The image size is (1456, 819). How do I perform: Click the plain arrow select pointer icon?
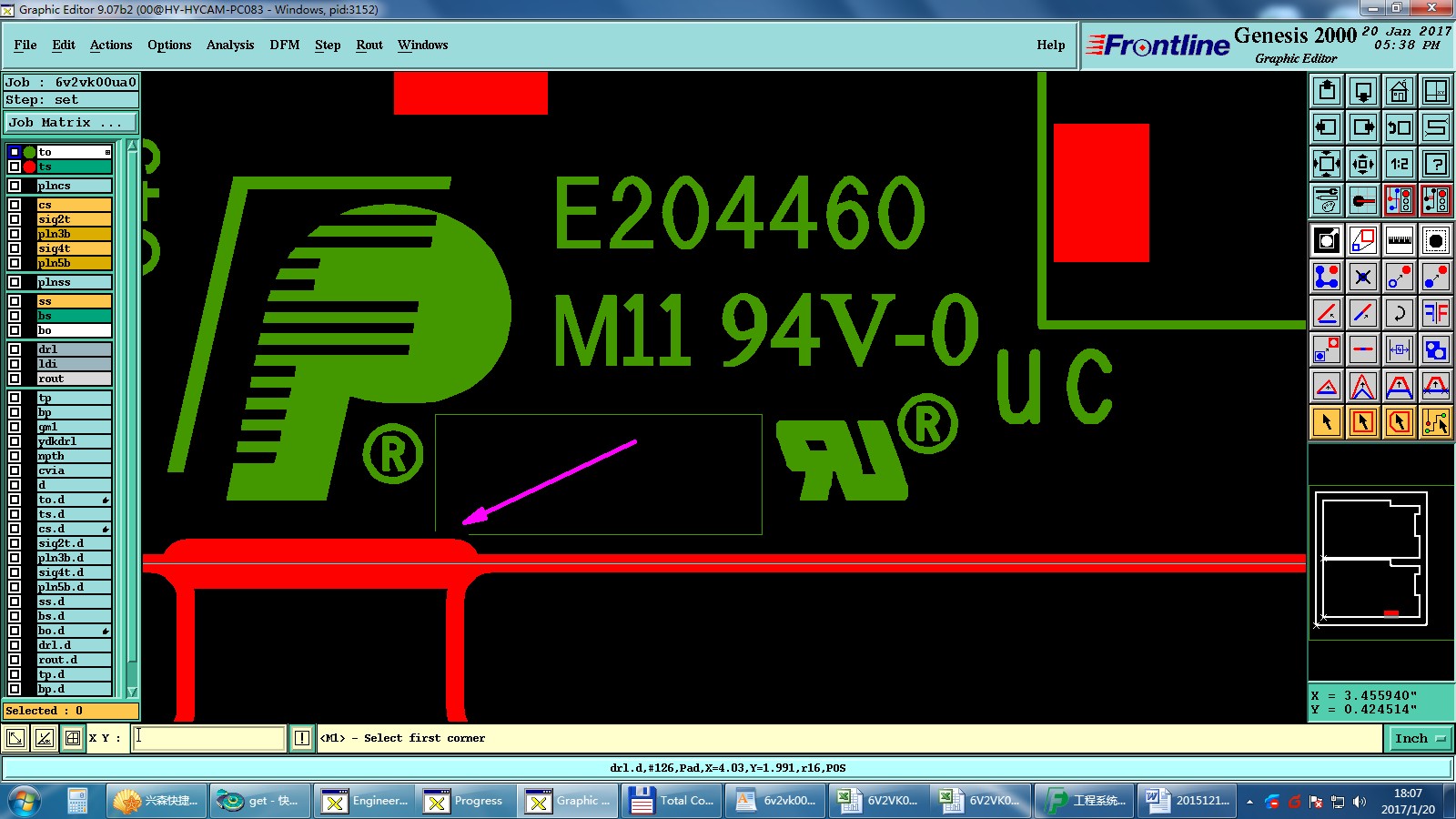(x=1327, y=422)
